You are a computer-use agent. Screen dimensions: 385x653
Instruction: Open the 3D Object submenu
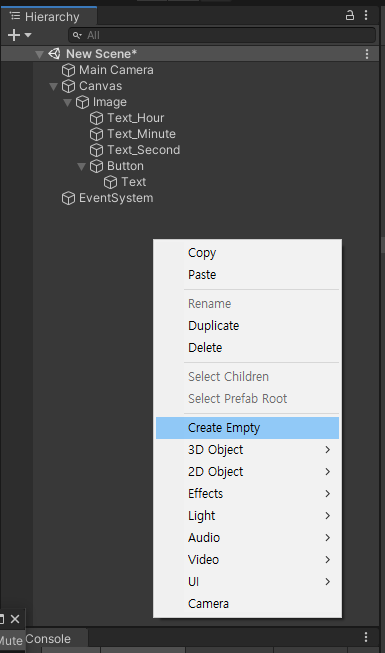pos(248,450)
